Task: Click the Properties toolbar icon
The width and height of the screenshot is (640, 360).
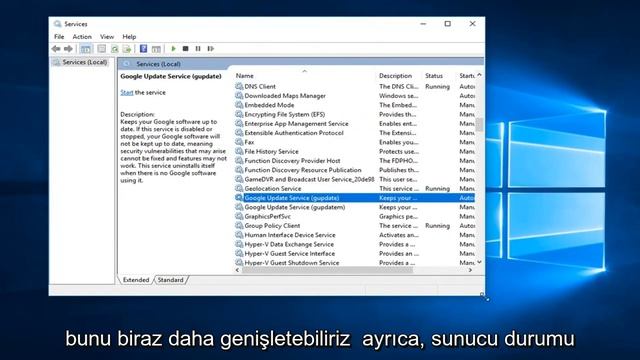Action: click(x=102, y=49)
